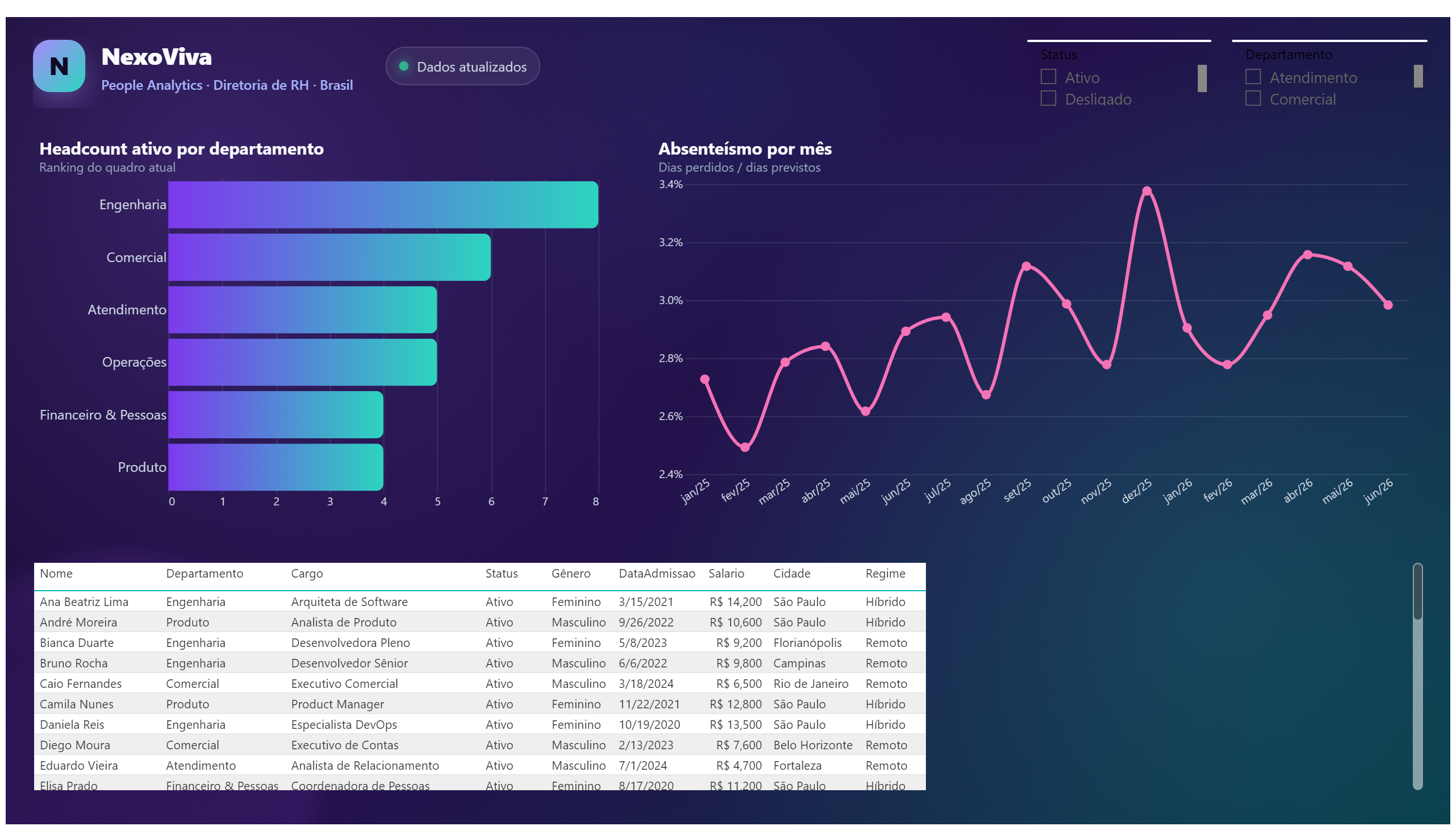
Task: Click the Camila Nunes name cell
Action: 76,704
